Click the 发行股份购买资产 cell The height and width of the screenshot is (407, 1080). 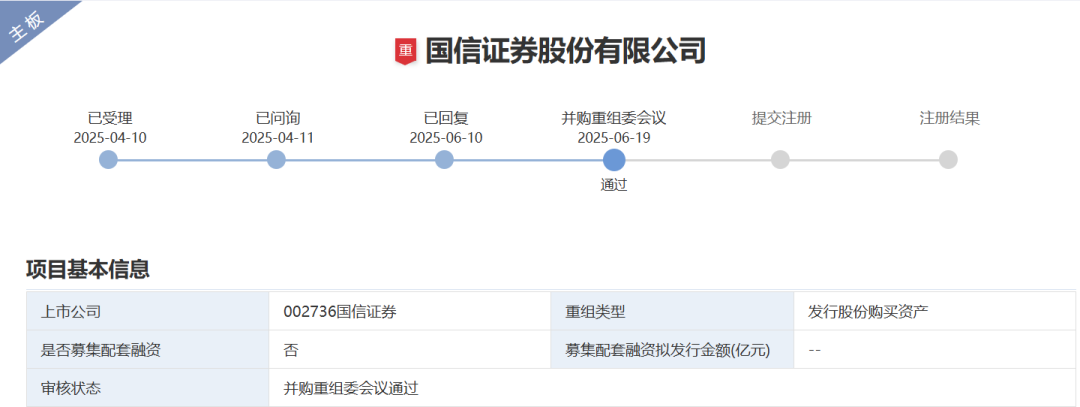tap(935, 311)
